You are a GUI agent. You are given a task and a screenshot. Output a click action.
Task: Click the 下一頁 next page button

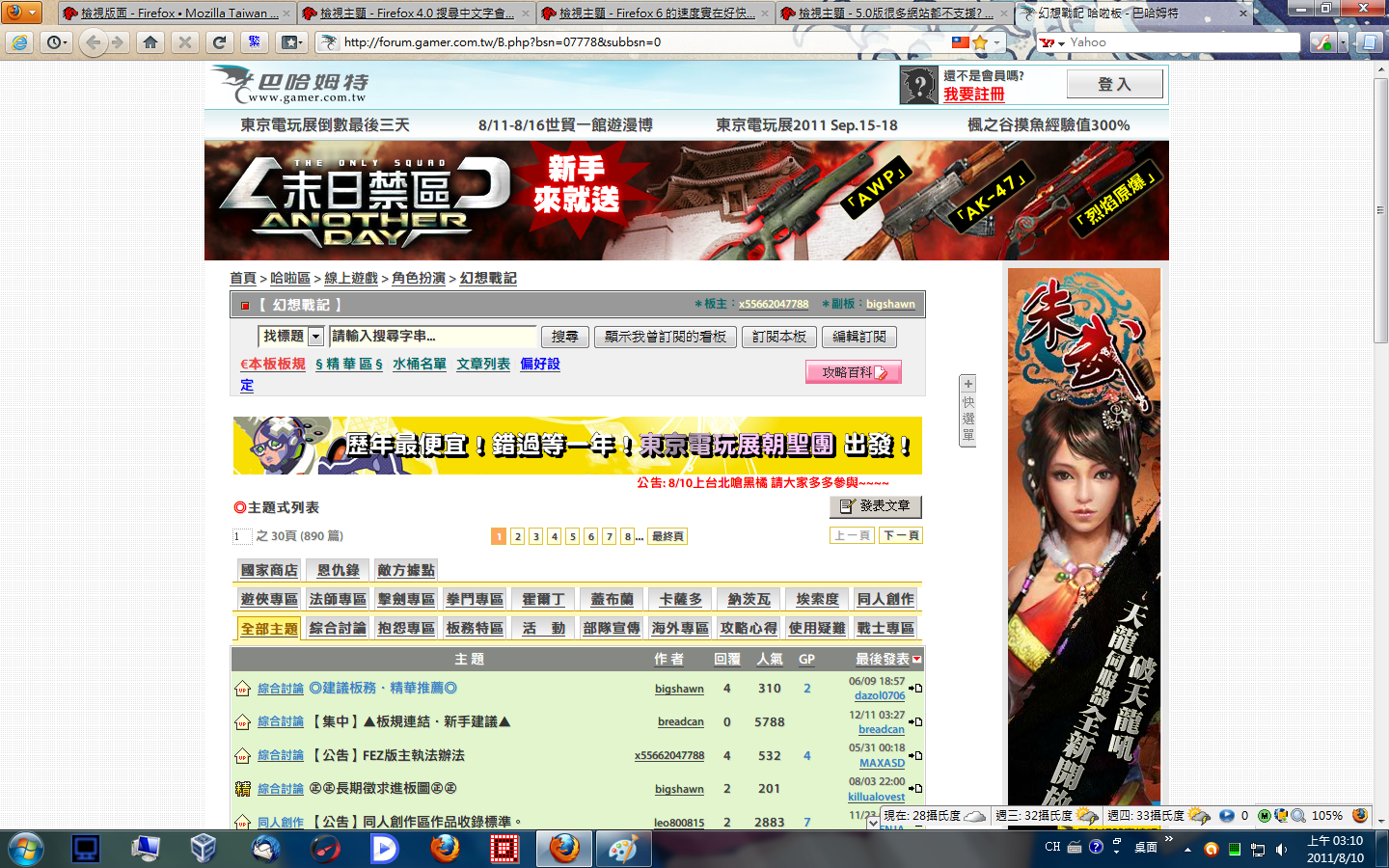901,536
